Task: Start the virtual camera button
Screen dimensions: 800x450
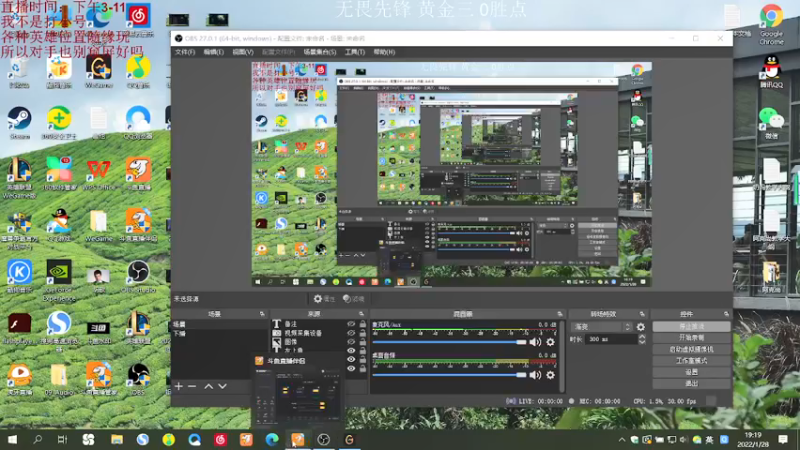Action: coord(691,349)
